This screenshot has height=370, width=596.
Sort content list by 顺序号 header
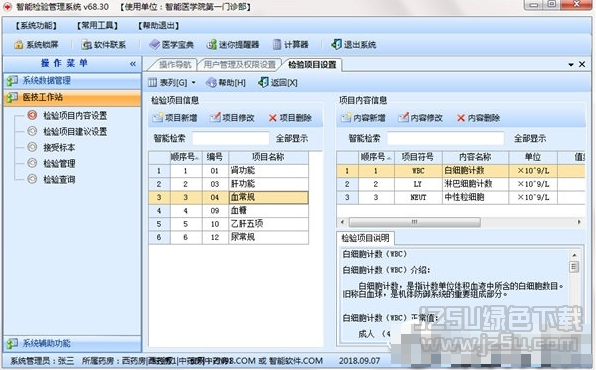(x=376, y=157)
